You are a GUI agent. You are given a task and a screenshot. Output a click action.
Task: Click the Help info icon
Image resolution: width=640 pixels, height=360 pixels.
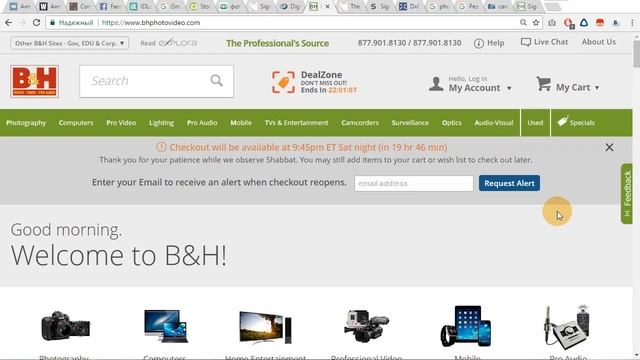pyautogui.click(x=479, y=43)
